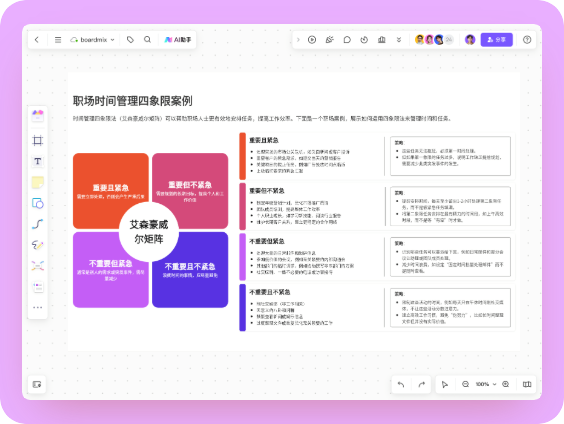Image resolution: width=564 pixels, height=424 pixels.
Task: Open the AI助手 assistant
Action: 178,40
